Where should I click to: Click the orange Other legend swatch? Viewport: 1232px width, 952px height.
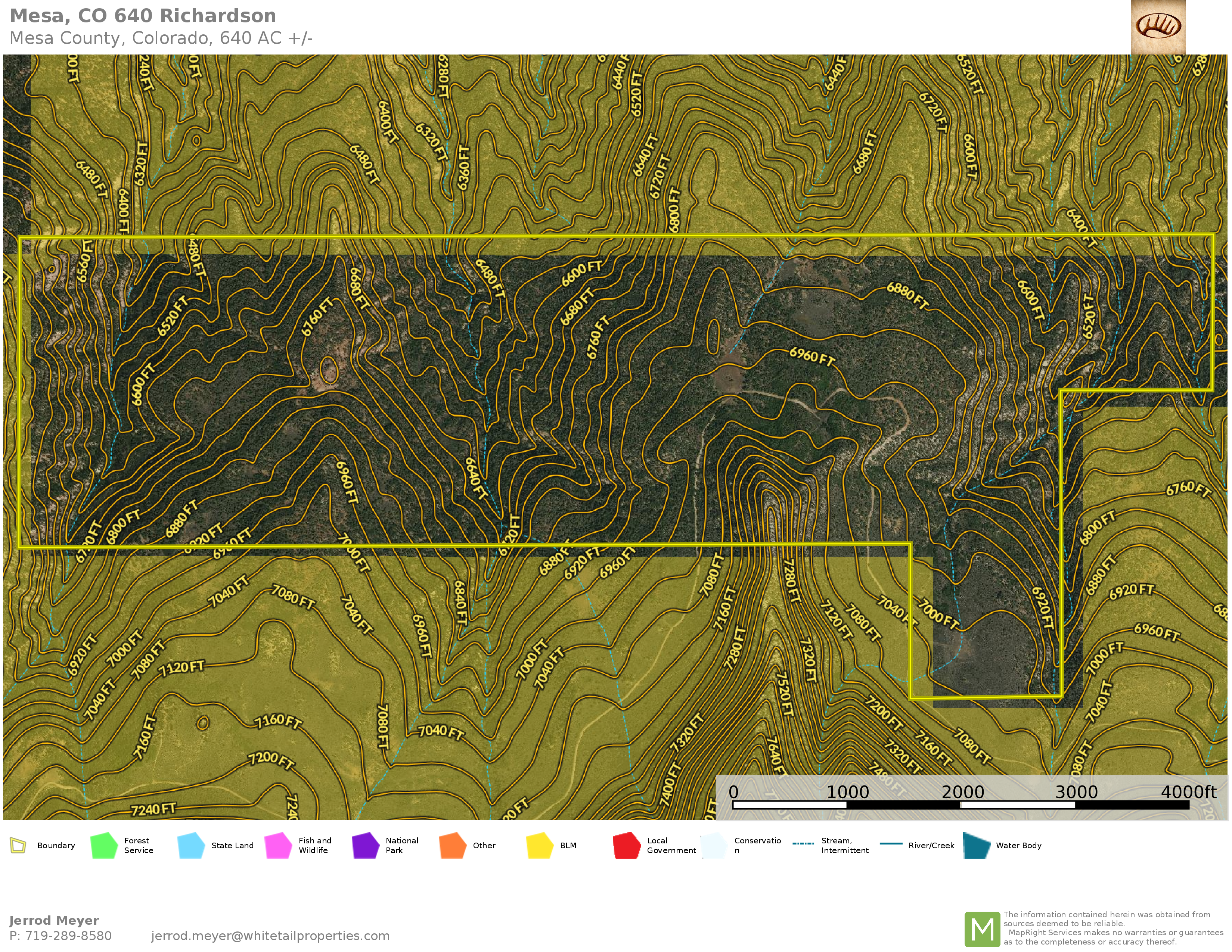coord(452,845)
